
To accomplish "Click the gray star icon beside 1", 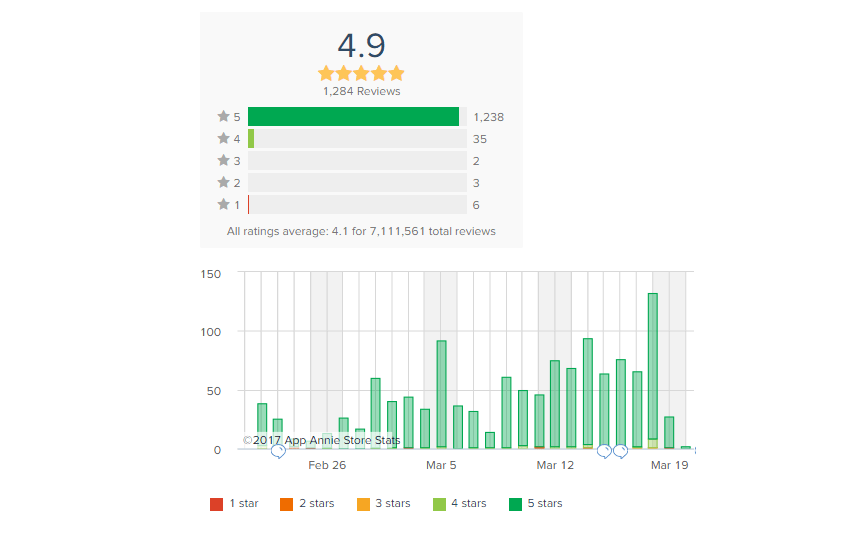I will 223,205.
